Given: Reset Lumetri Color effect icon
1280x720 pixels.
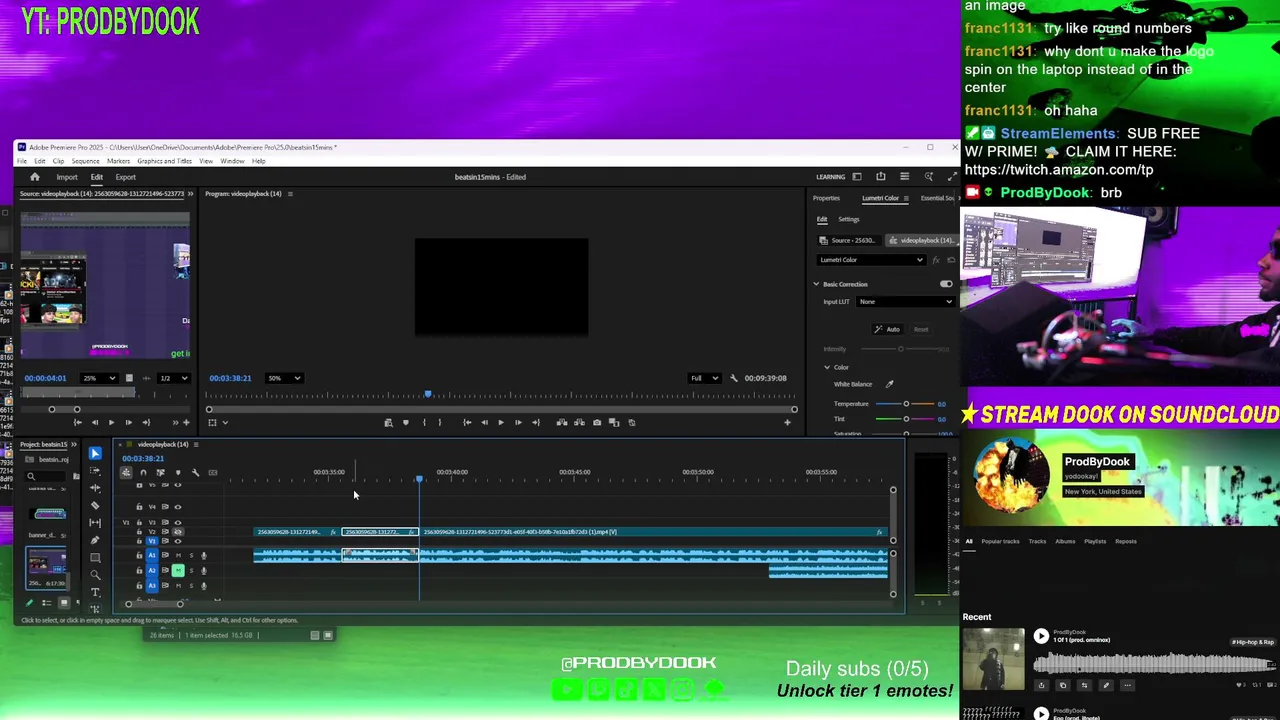Looking at the screenshot, I should tap(951, 260).
